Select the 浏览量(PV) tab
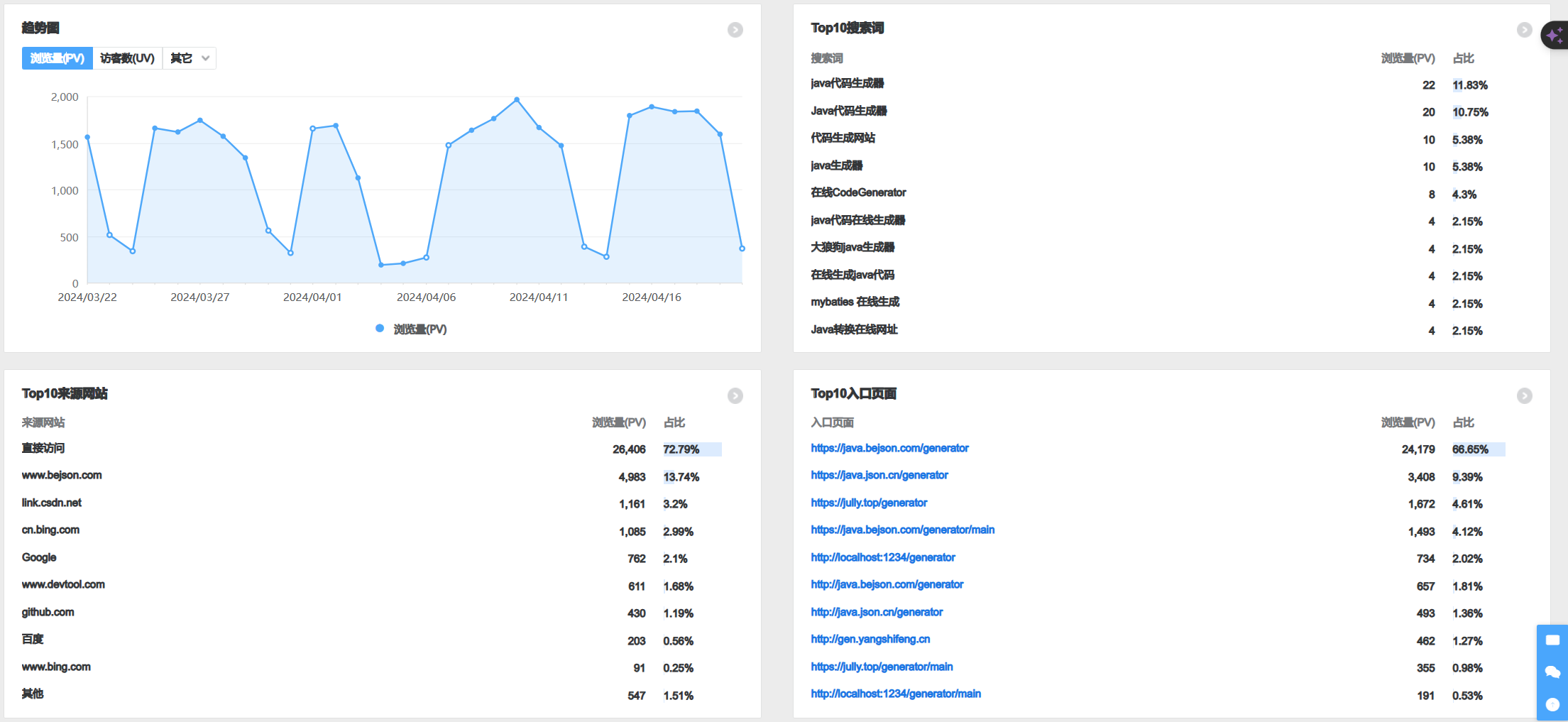 [57, 58]
